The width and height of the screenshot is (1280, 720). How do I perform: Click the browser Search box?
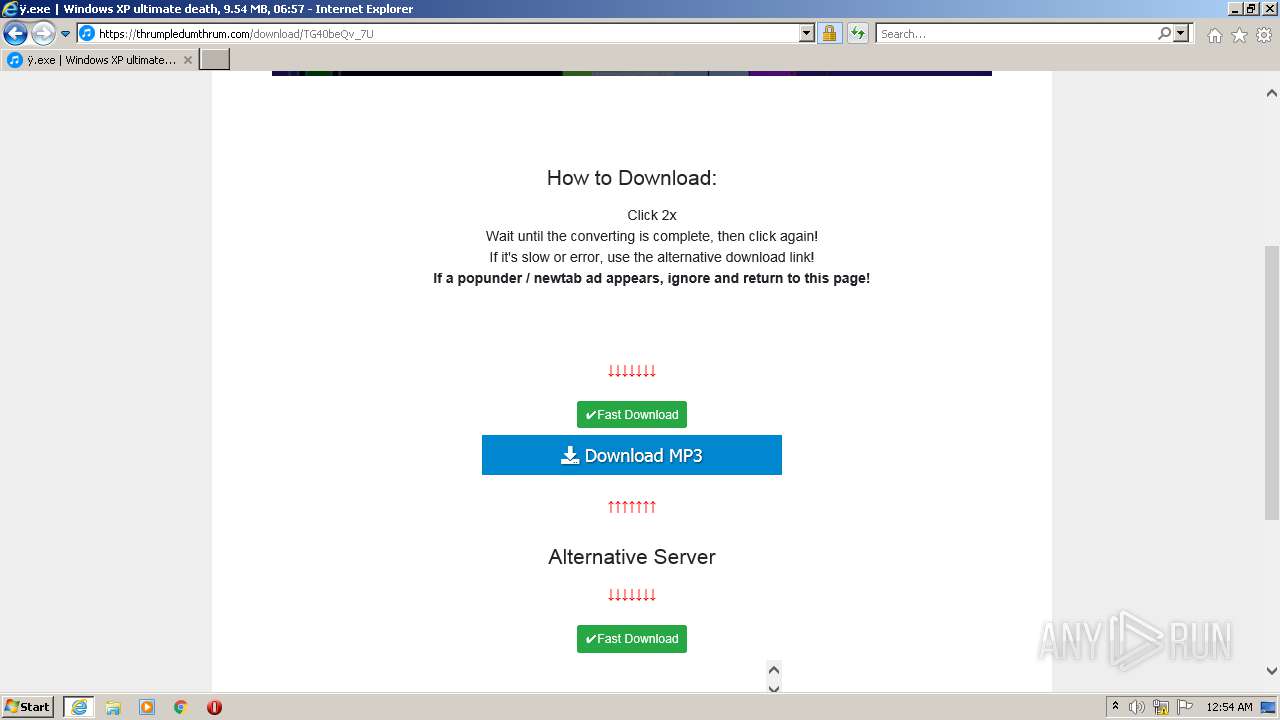tap(1015, 34)
